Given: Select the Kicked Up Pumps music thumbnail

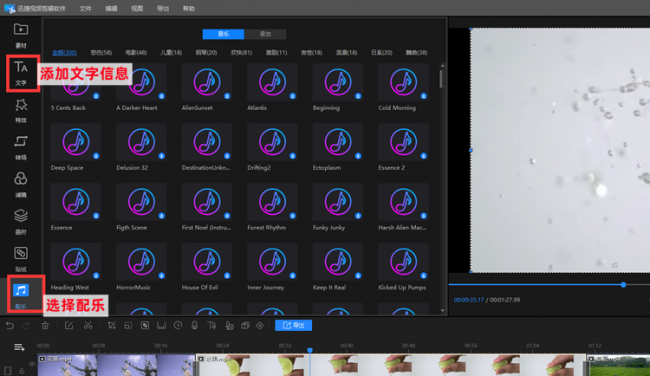Looking at the screenshot, I should 403,262.
